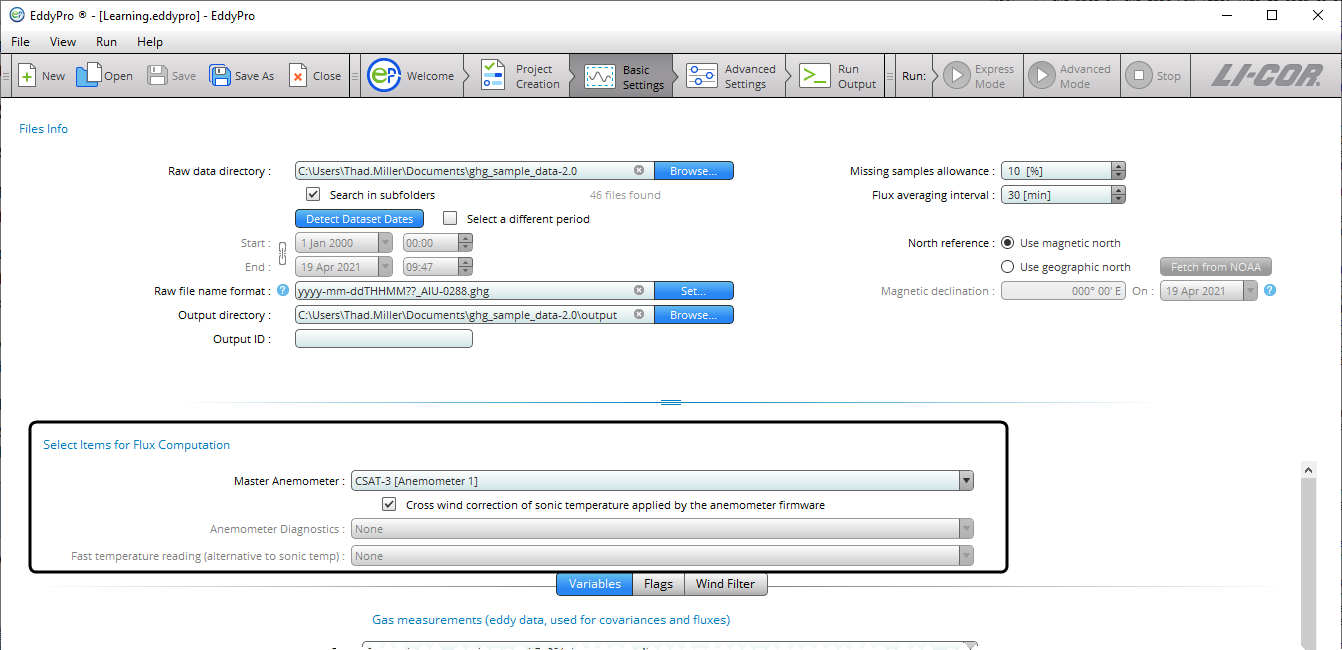This screenshot has height=650, width=1342.
Task: Click Set... for raw file name format
Action: pos(693,291)
